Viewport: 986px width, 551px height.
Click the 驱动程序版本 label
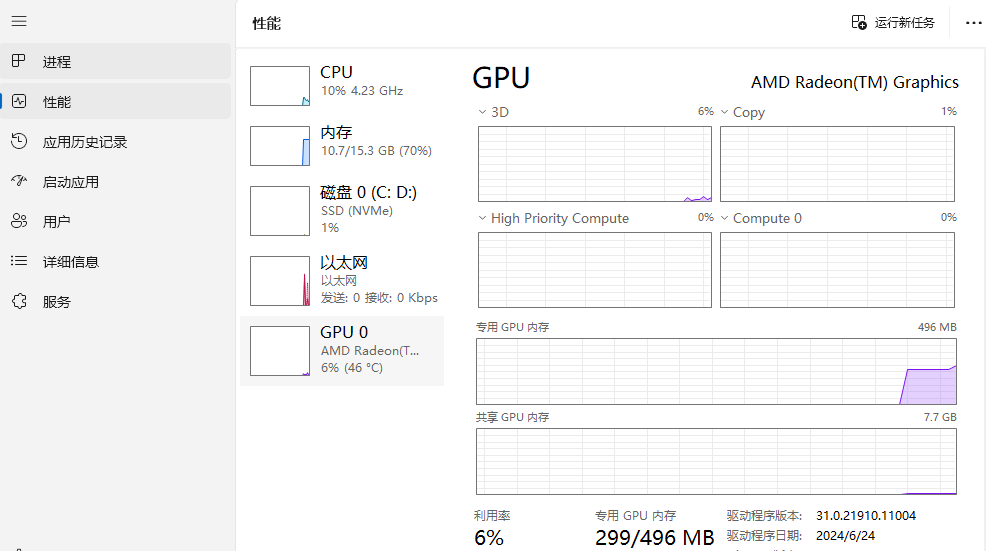pos(764,516)
